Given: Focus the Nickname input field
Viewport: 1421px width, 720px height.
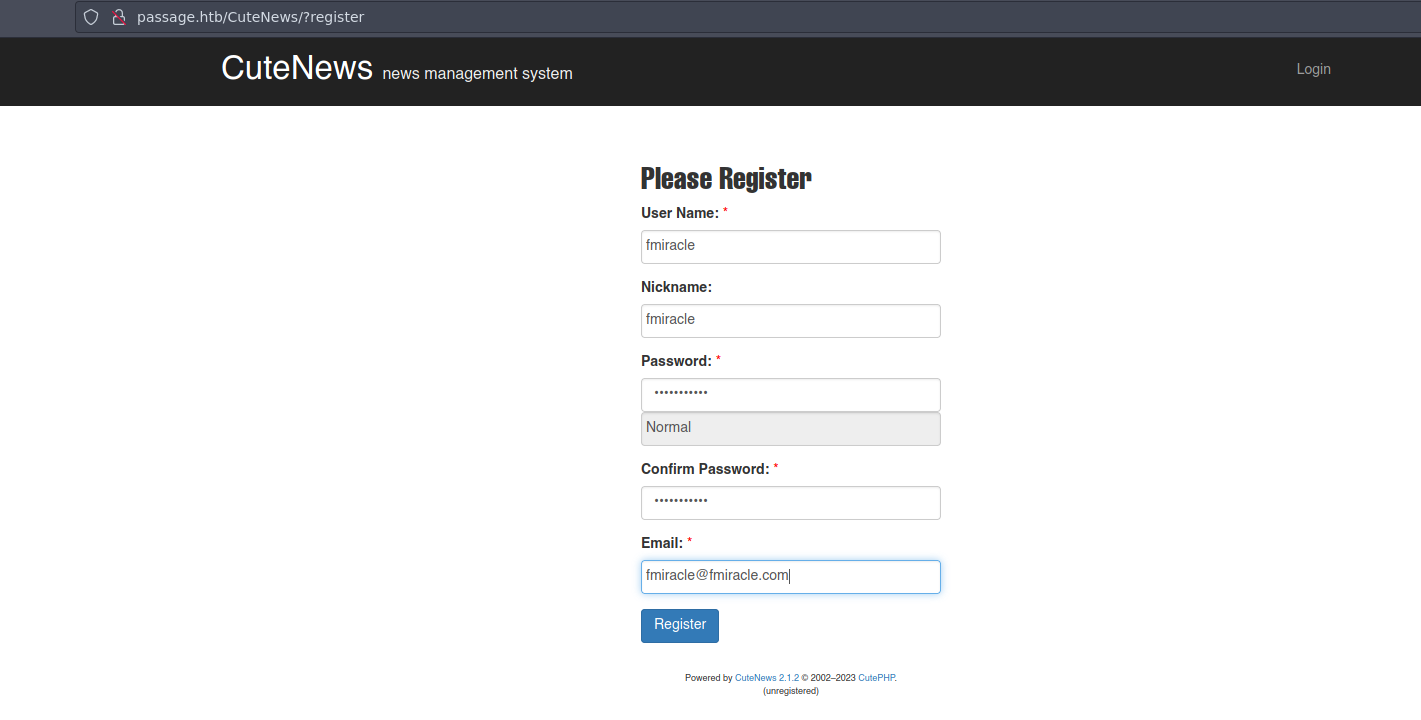Looking at the screenshot, I should (x=790, y=321).
